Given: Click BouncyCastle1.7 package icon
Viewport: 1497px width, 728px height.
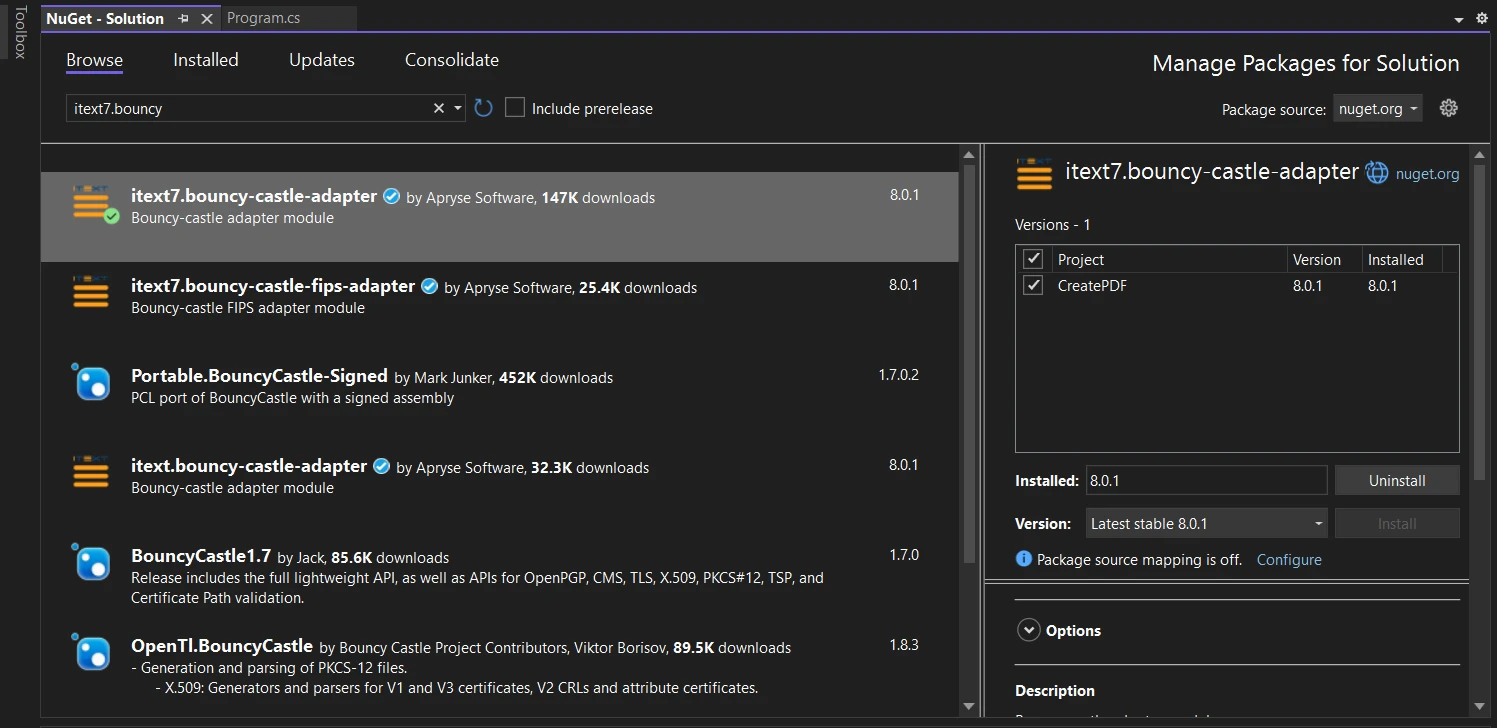Looking at the screenshot, I should tap(91, 562).
